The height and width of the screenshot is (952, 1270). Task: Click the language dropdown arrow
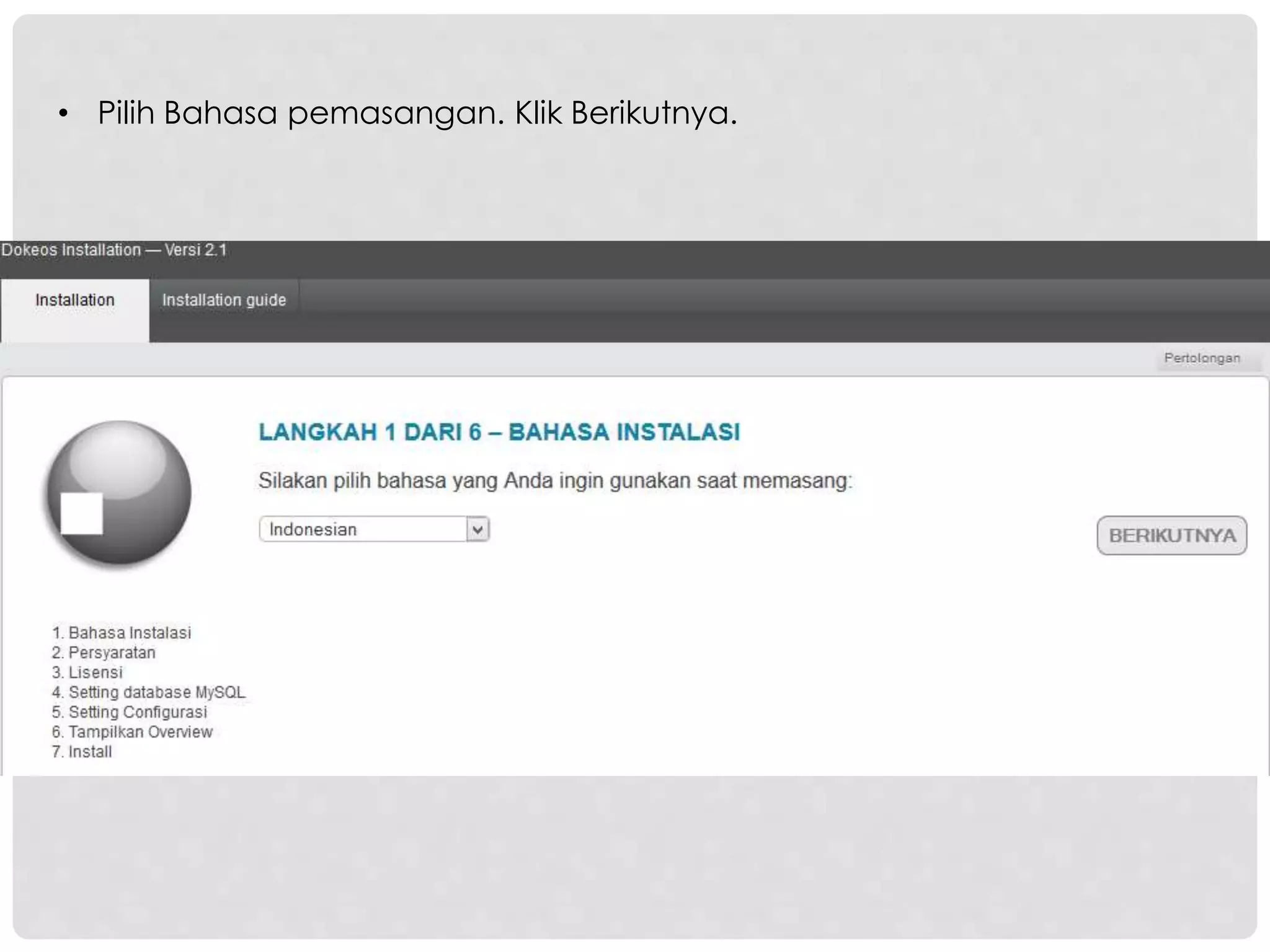pyautogui.click(x=477, y=529)
